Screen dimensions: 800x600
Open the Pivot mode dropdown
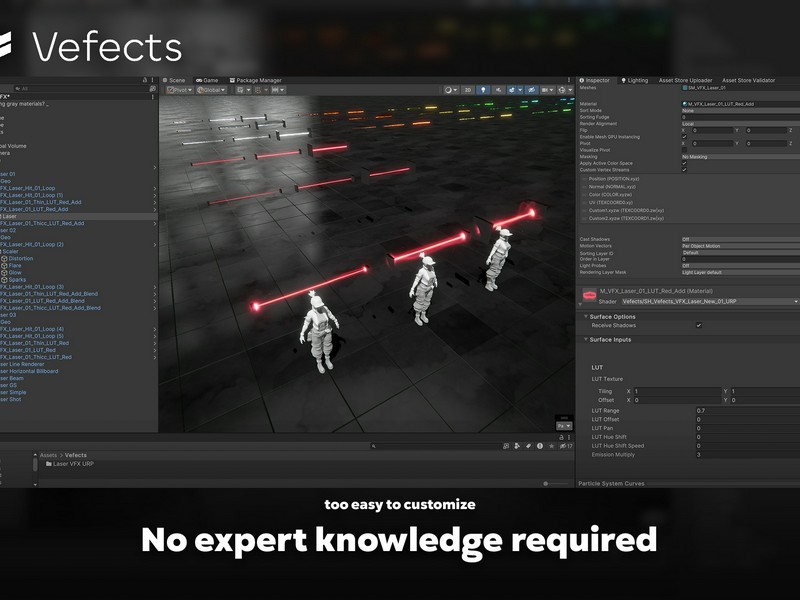click(180, 90)
